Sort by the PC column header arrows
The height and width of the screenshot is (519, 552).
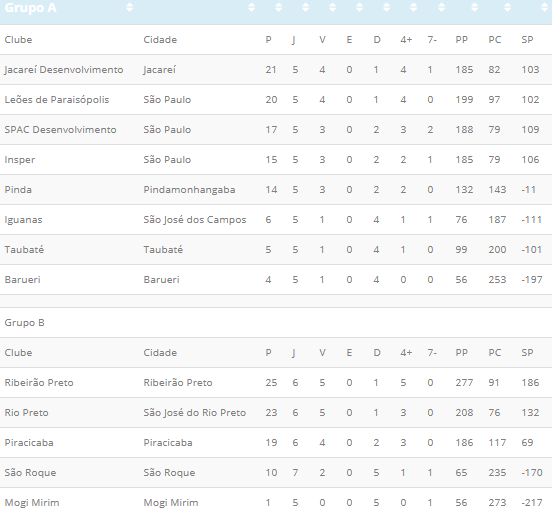point(507,7)
